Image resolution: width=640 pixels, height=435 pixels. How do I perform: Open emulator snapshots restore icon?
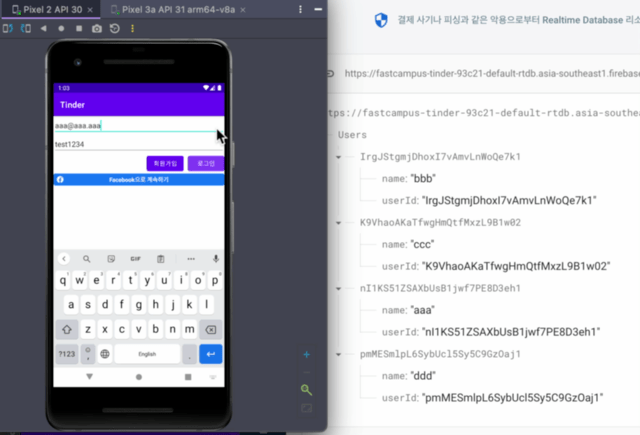pos(115,29)
